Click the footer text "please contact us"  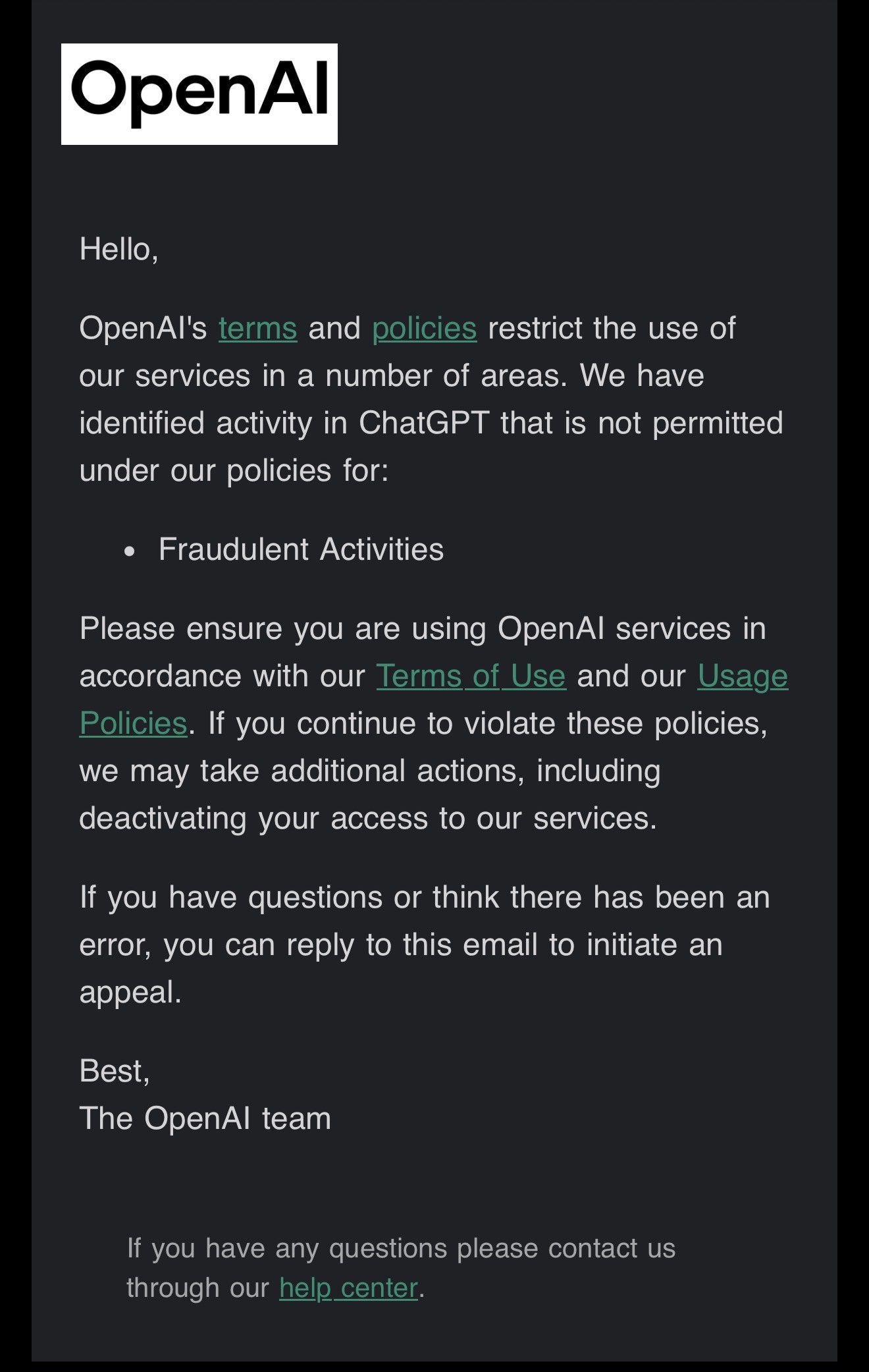click(566, 1248)
